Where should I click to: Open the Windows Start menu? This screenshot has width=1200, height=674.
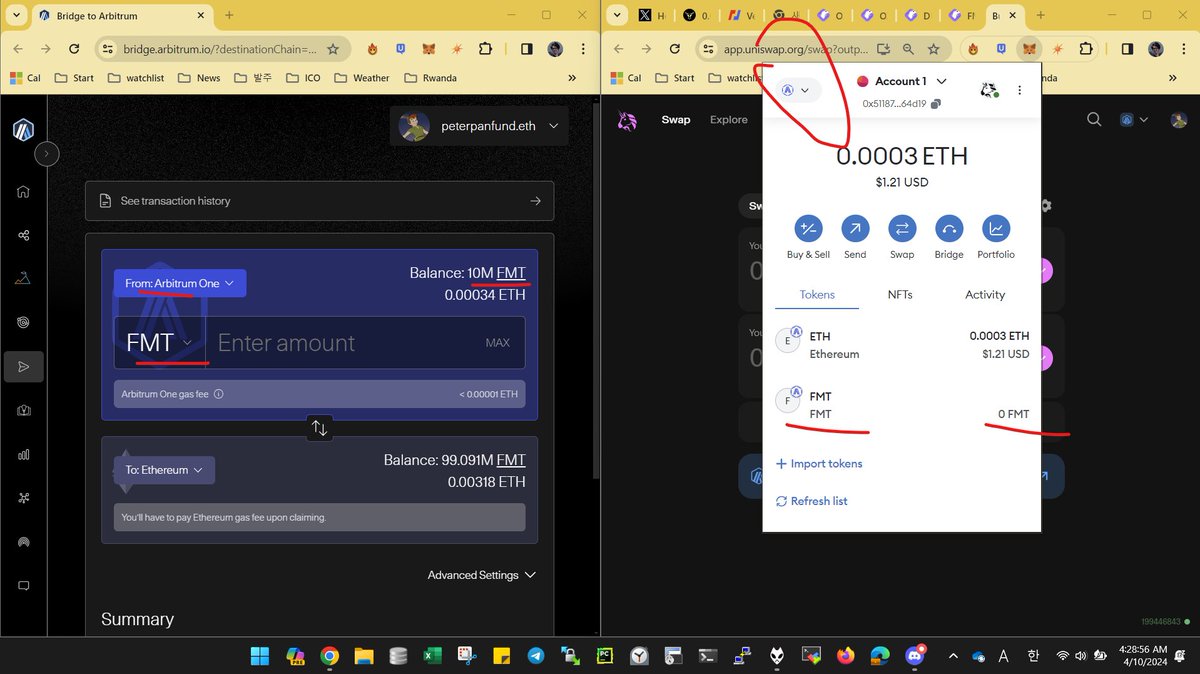260,656
